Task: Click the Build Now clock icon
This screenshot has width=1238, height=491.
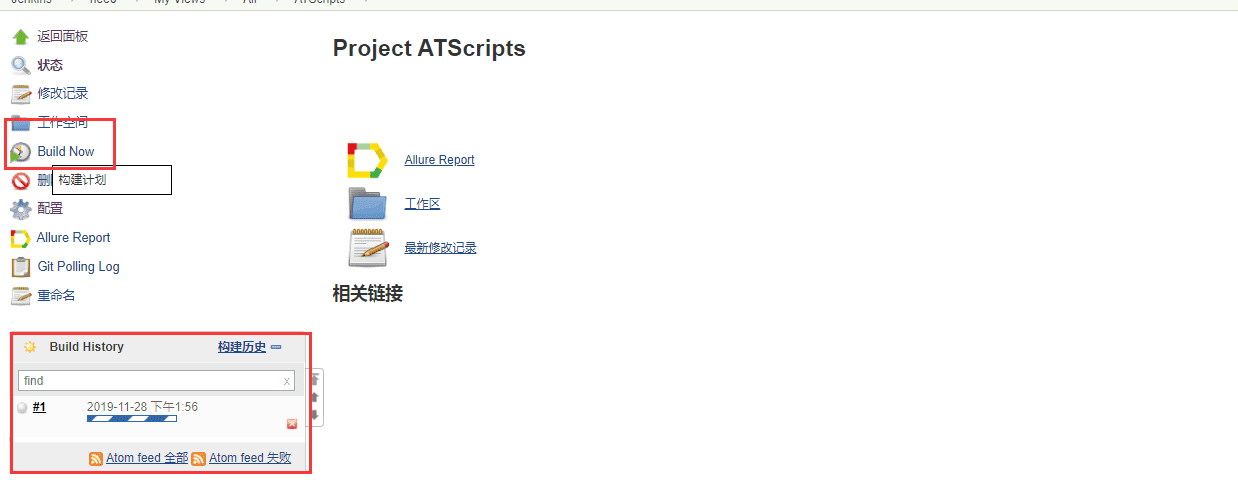Action: click(20, 152)
